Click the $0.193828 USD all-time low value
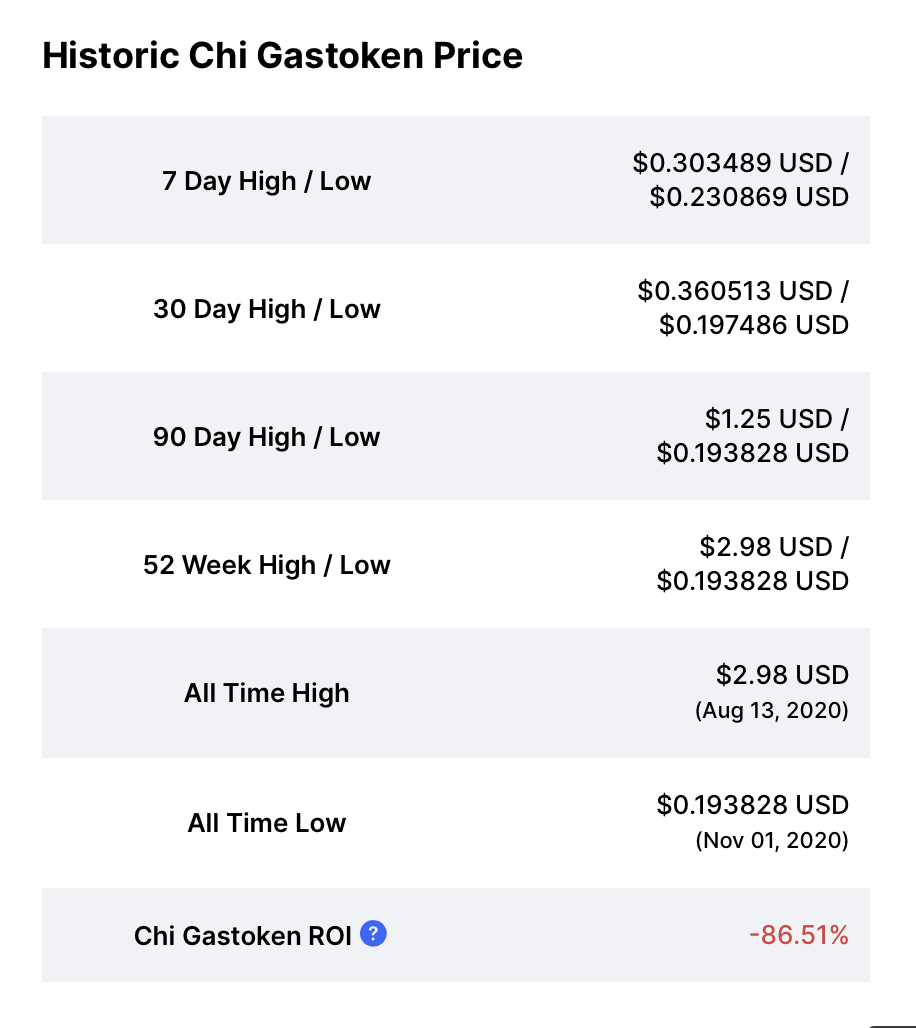Viewport: 916px width, 1028px height. tap(753, 805)
